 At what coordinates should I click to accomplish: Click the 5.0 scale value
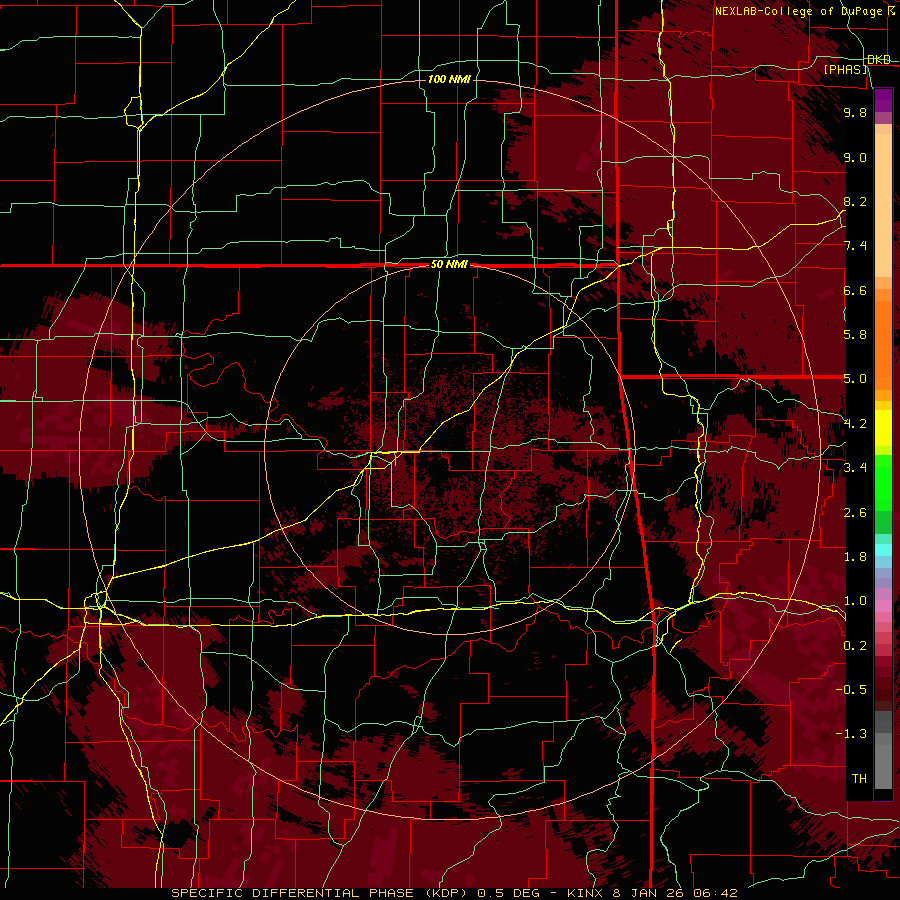(x=855, y=379)
